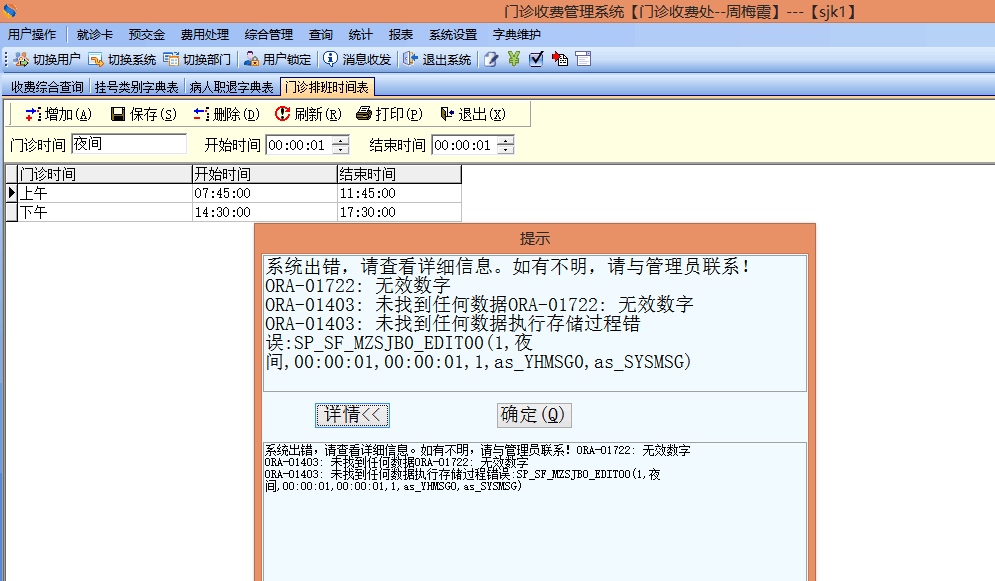Screen dimensions: 995x581
Task: Open Message Send/Receive (消息收发) icon
Action: (x=330, y=59)
